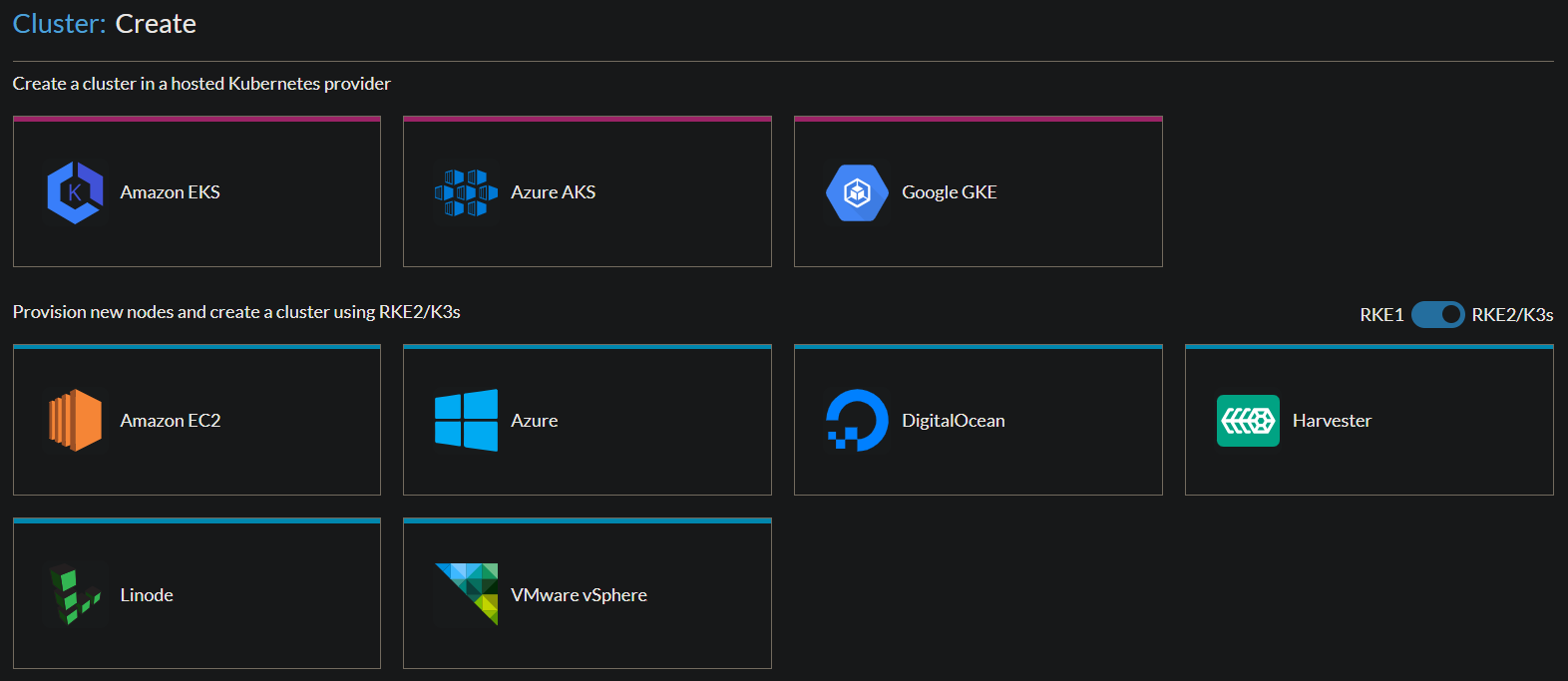Click the Linode green cube logo
Screen dimensions: 1568x681
pos(76,594)
